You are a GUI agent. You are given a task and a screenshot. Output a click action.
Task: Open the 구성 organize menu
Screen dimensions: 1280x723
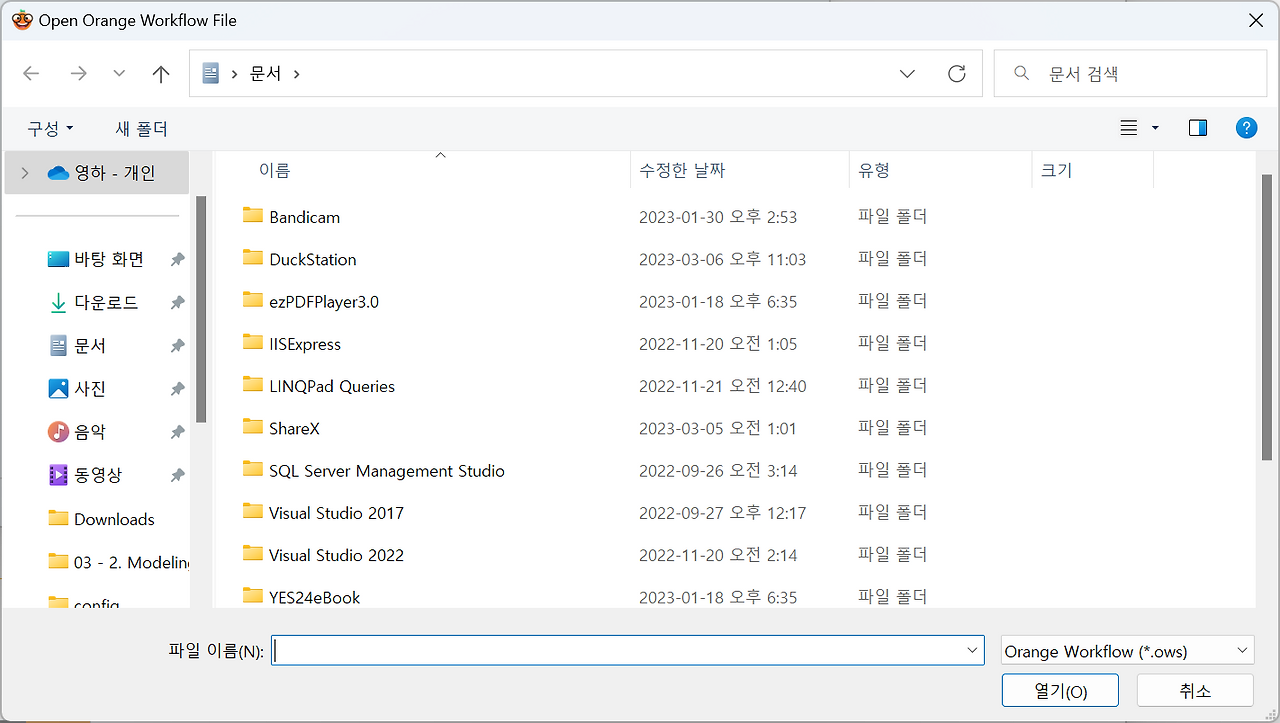pos(50,128)
